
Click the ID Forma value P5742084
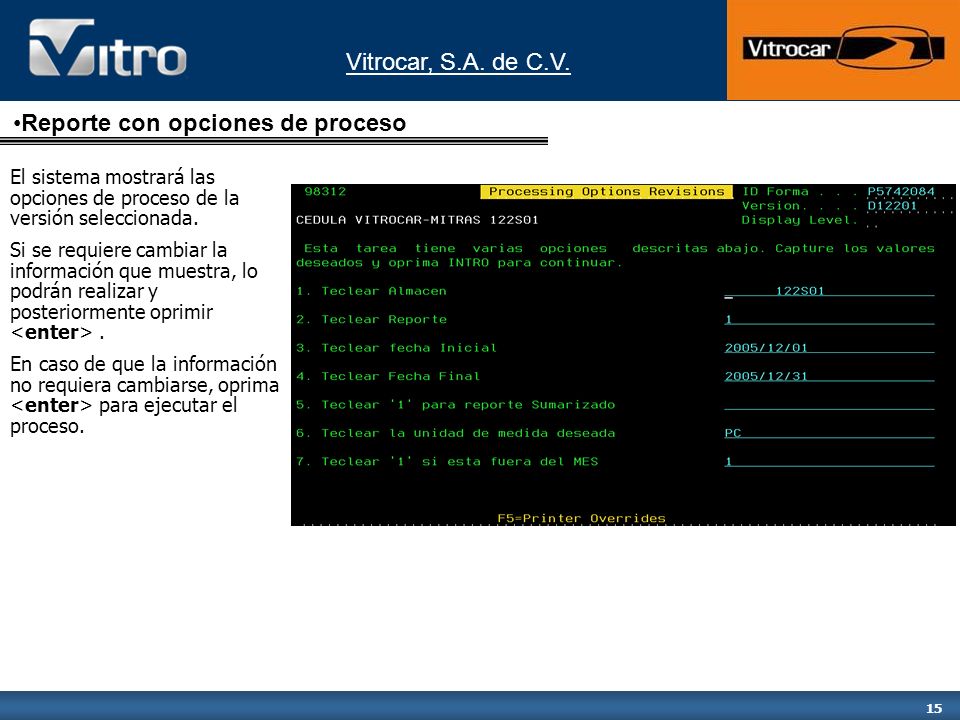[901, 192]
